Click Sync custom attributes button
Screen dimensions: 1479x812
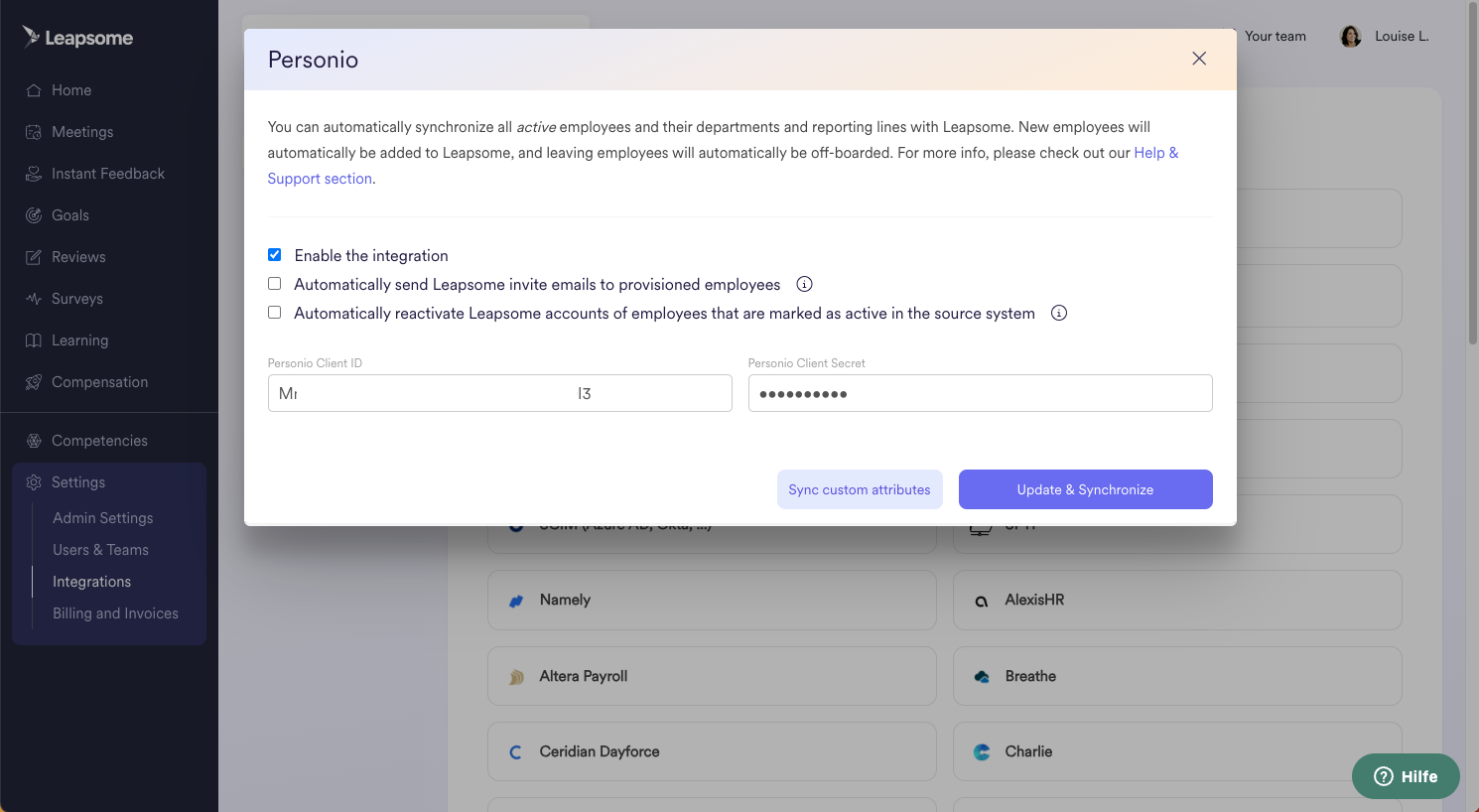(x=860, y=489)
